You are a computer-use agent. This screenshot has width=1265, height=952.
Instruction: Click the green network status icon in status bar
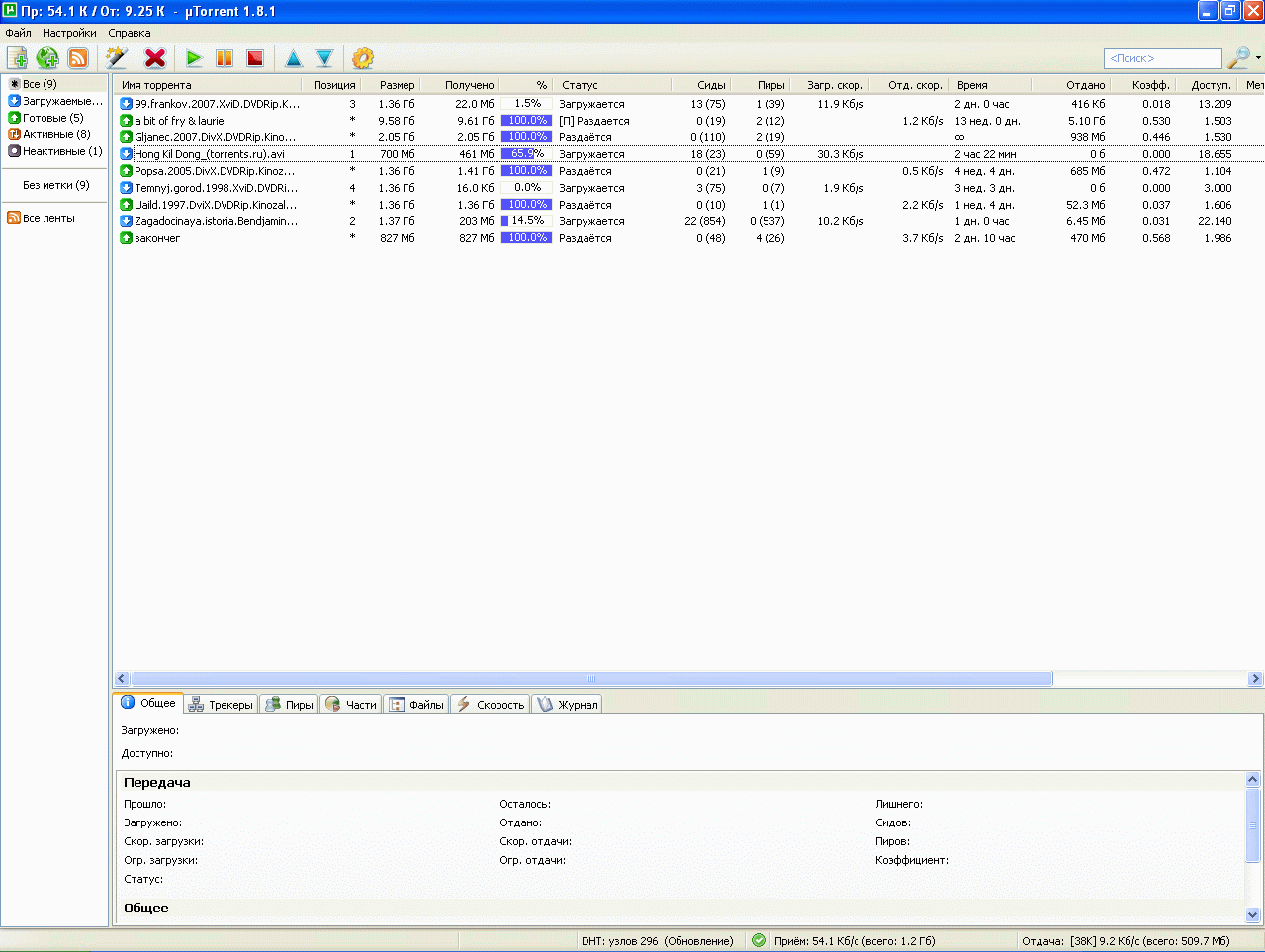[x=759, y=940]
